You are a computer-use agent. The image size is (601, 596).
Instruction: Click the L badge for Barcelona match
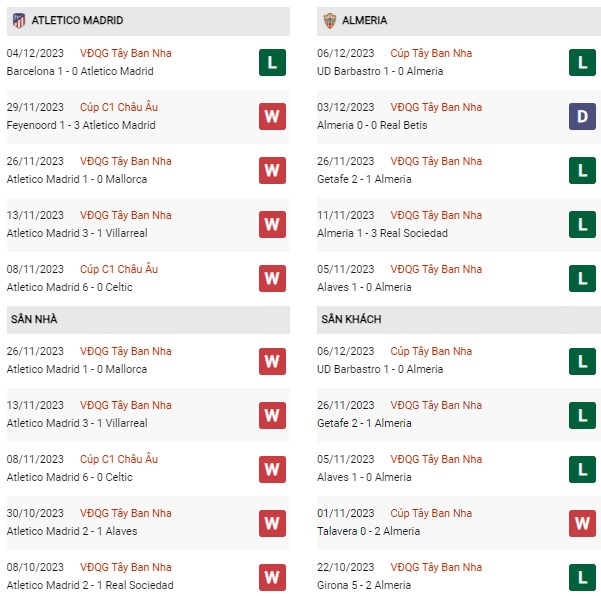point(272,62)
